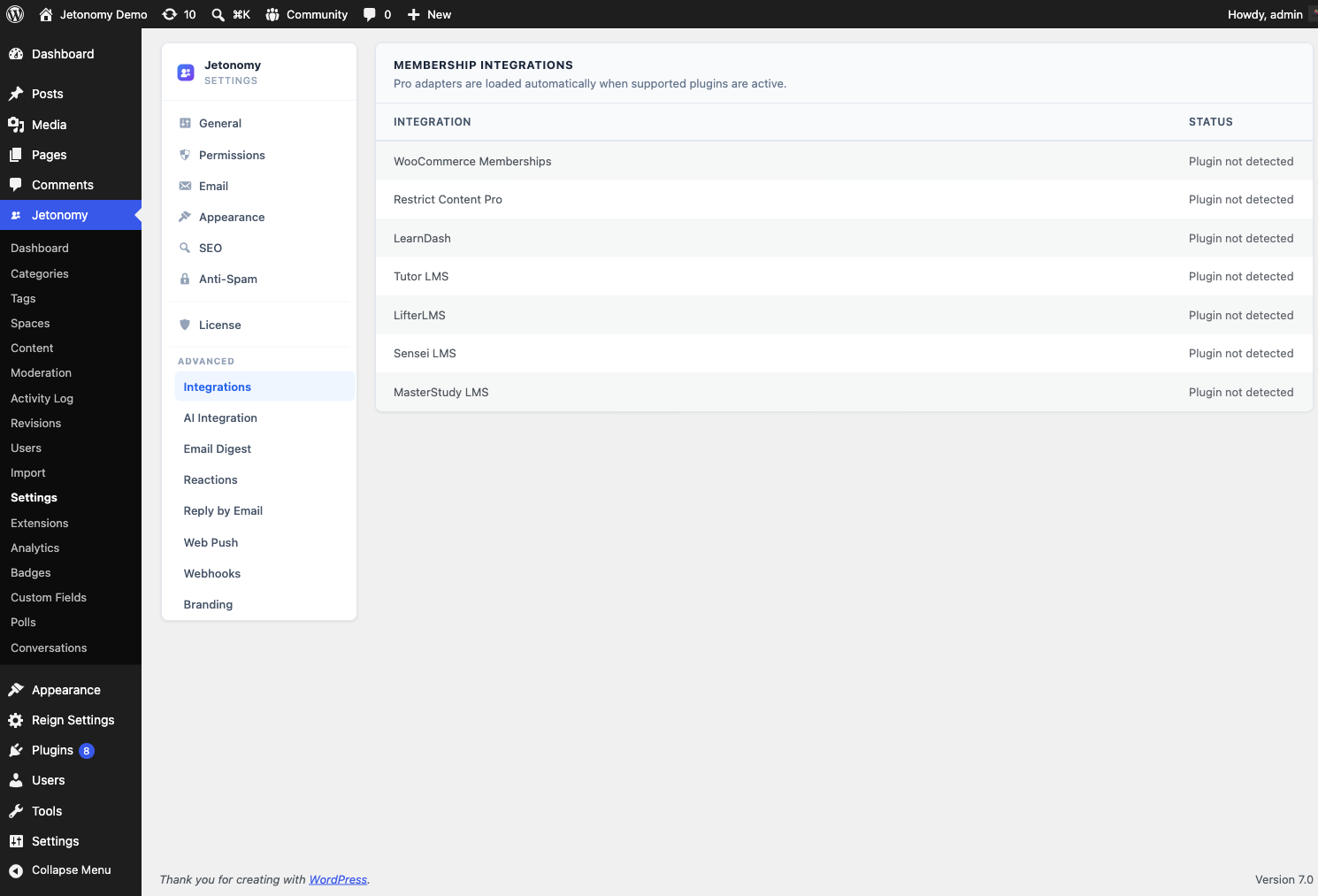Click the Plugins plug icon
Screen dimensions: 1318x896
16,750
